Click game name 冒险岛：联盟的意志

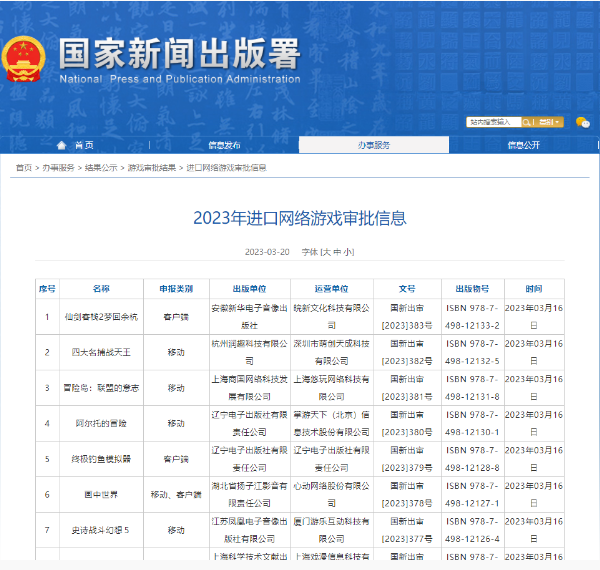(x=101, y=388)
